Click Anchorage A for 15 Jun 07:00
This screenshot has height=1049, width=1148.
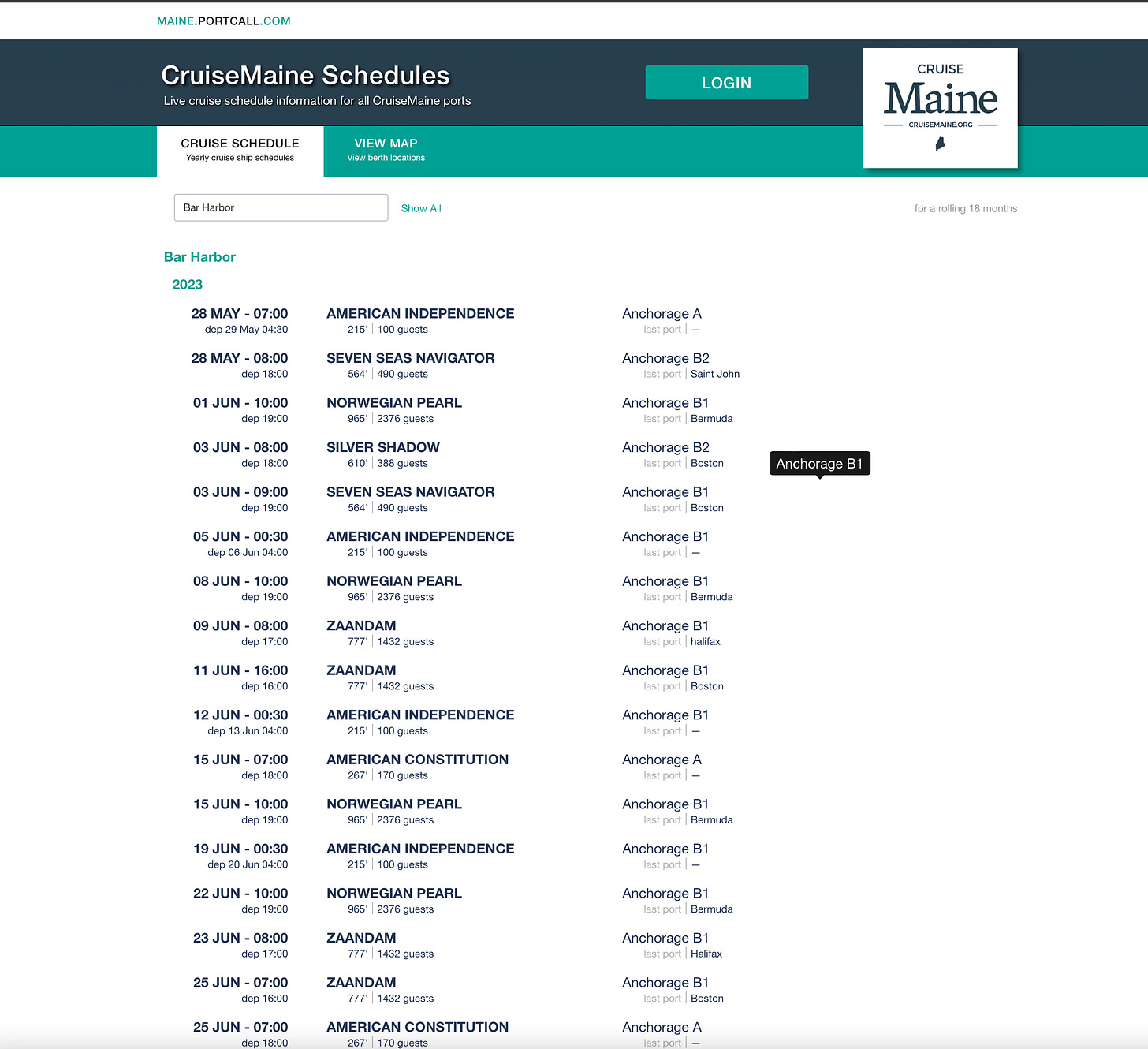662,760
